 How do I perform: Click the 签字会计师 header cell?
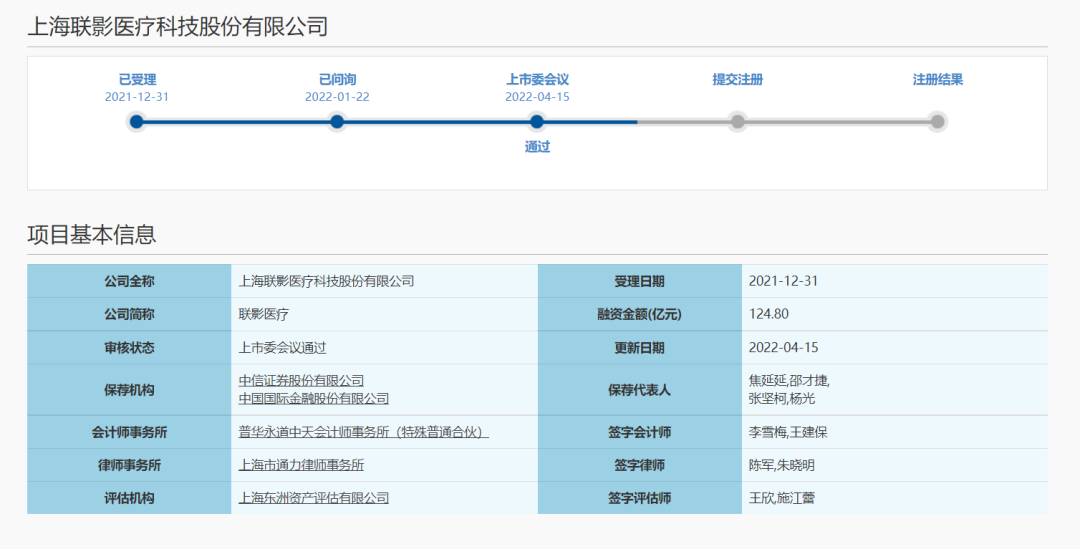640,432
